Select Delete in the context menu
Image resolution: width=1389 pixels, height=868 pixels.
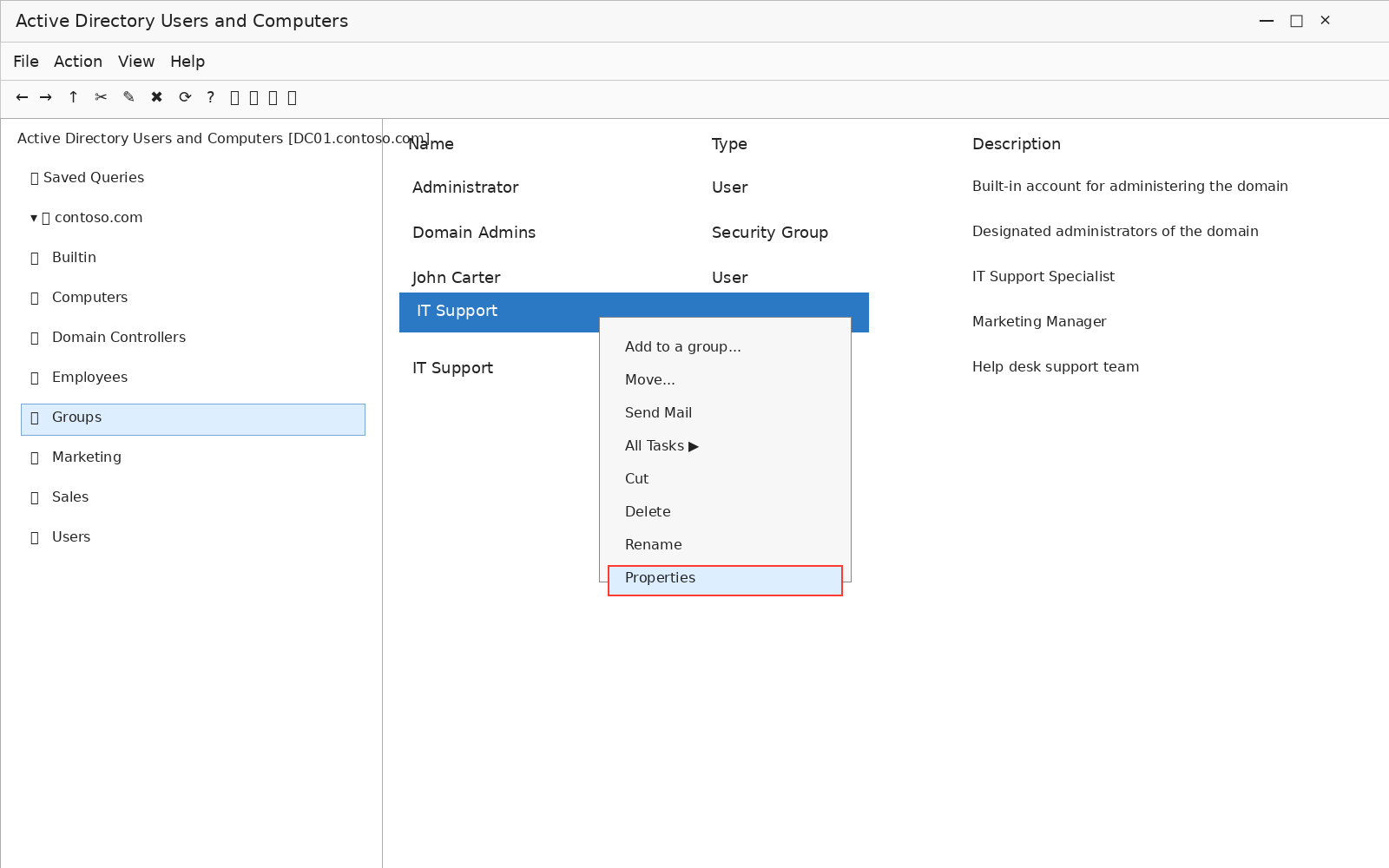click(x=648, y=512)
